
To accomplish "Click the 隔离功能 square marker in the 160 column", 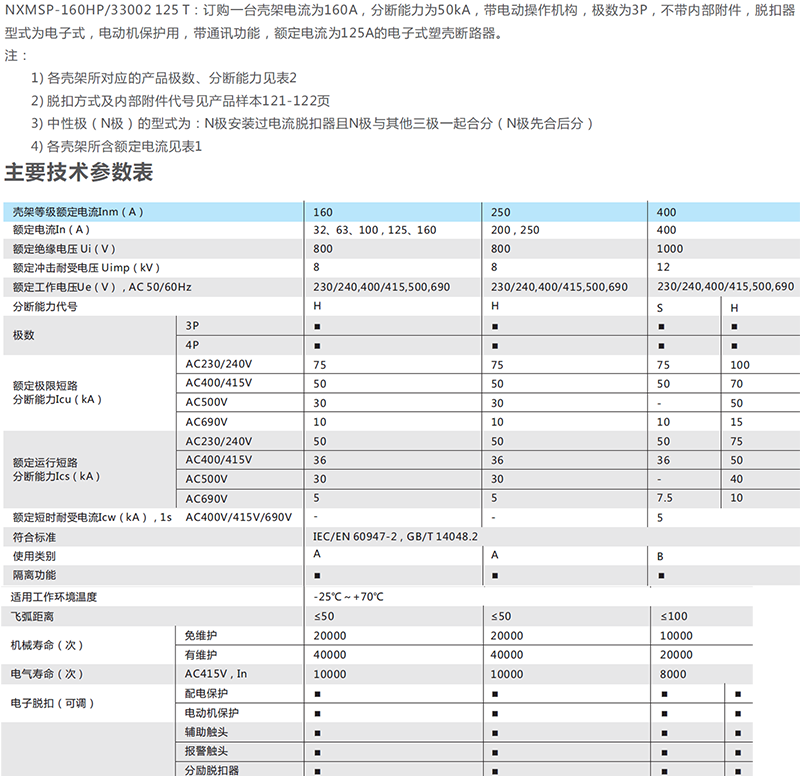I will click(x=317, y=575).
